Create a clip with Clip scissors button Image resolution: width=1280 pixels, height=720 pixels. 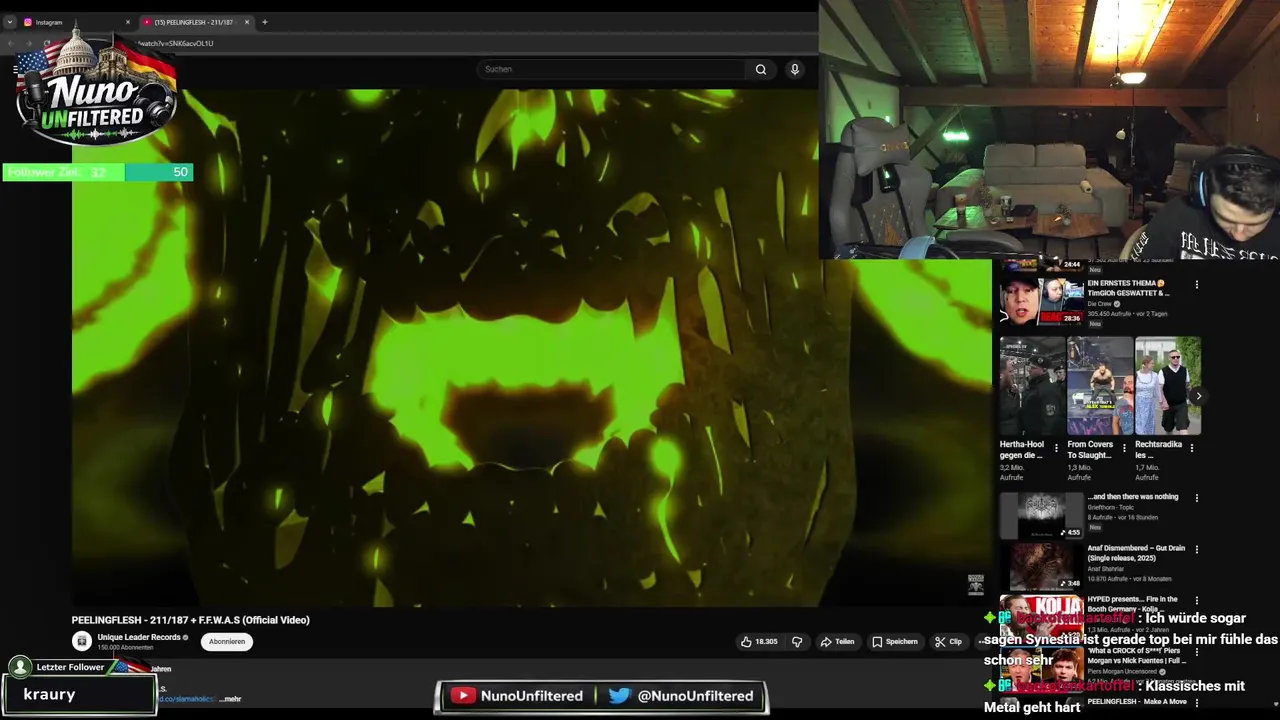pyautogui.click(x=948, y=642)
